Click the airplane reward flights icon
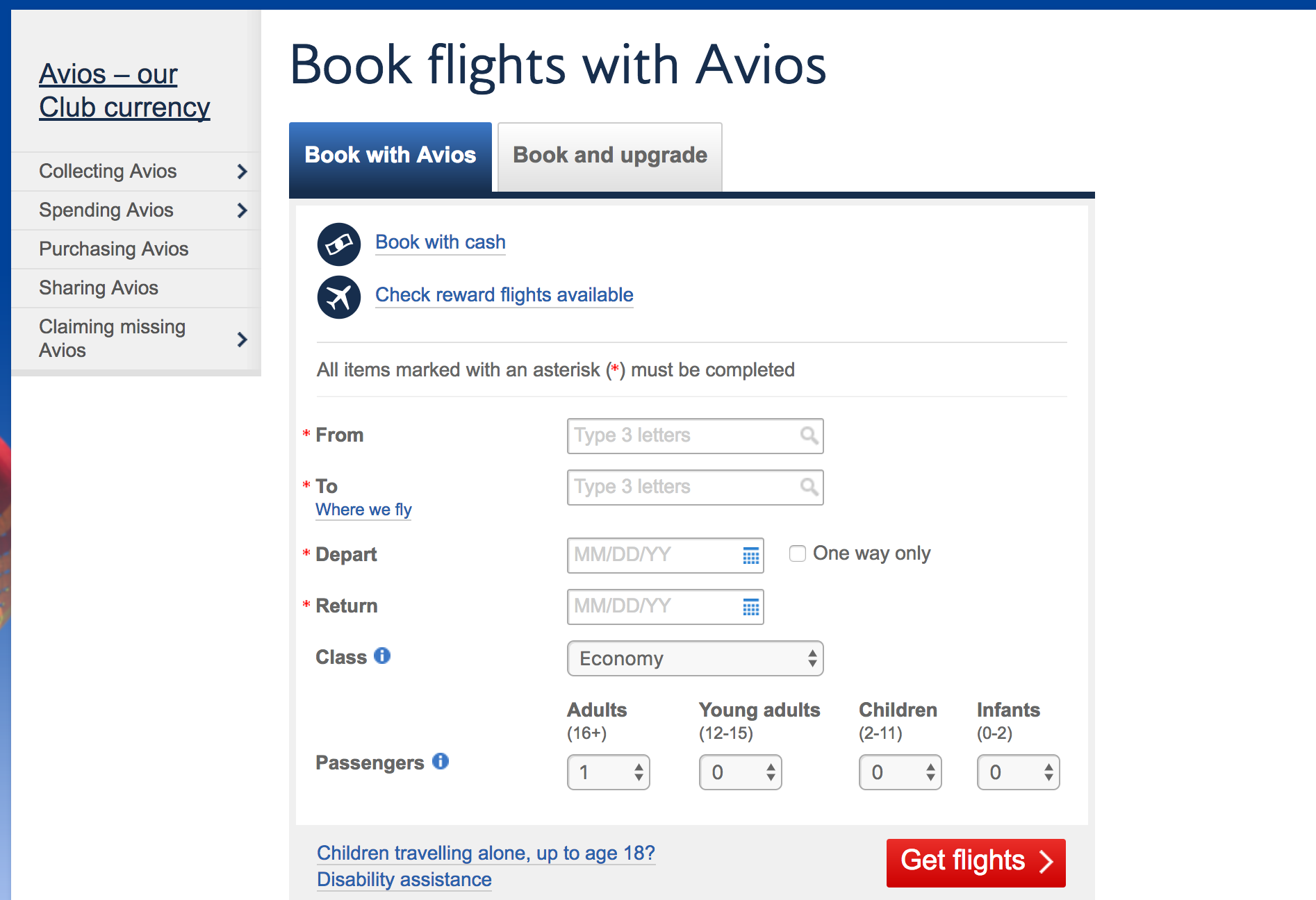1316x900 pixels. (x=339, y=297)
